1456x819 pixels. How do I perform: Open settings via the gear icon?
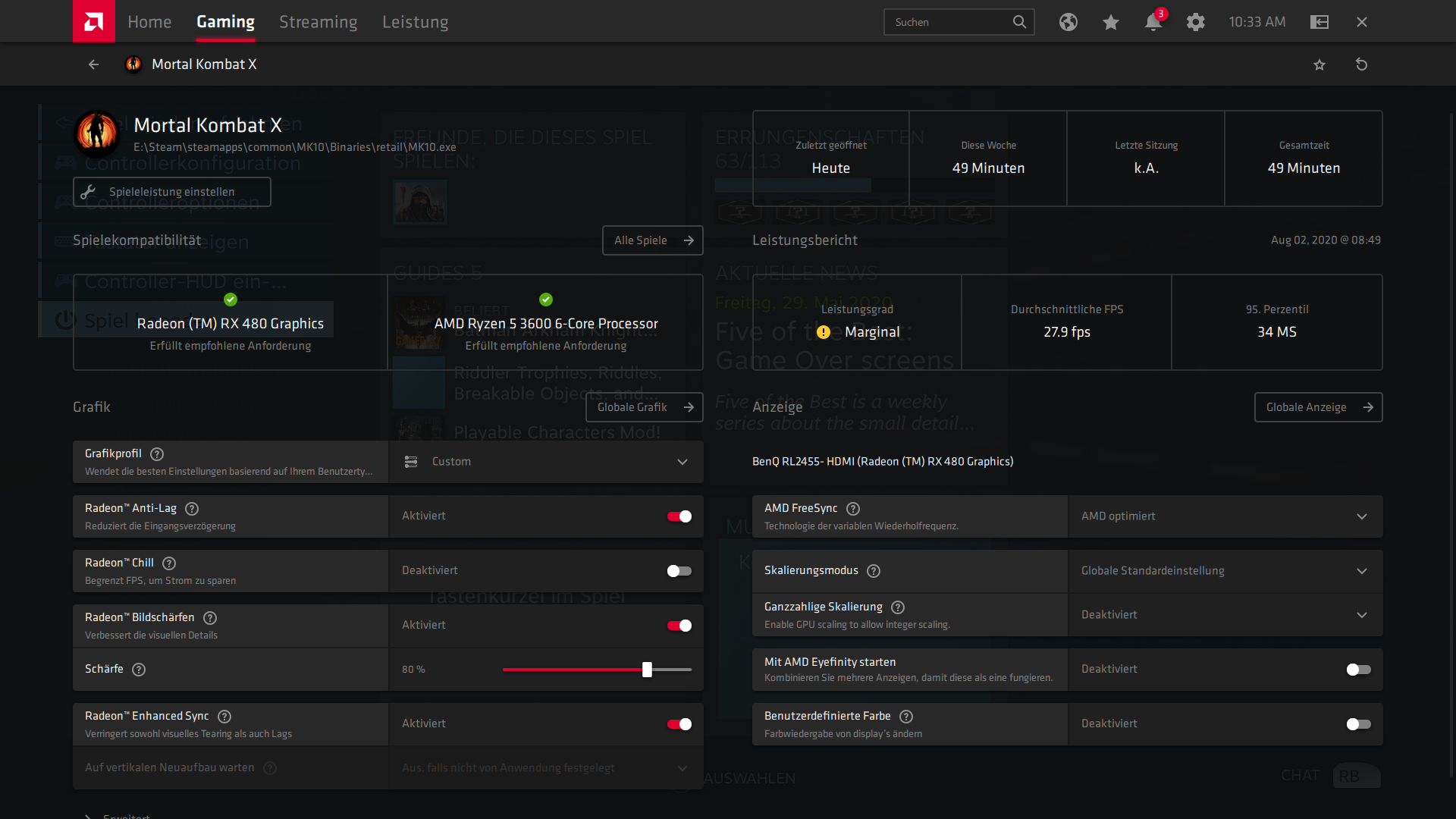tap(1195, 22)
